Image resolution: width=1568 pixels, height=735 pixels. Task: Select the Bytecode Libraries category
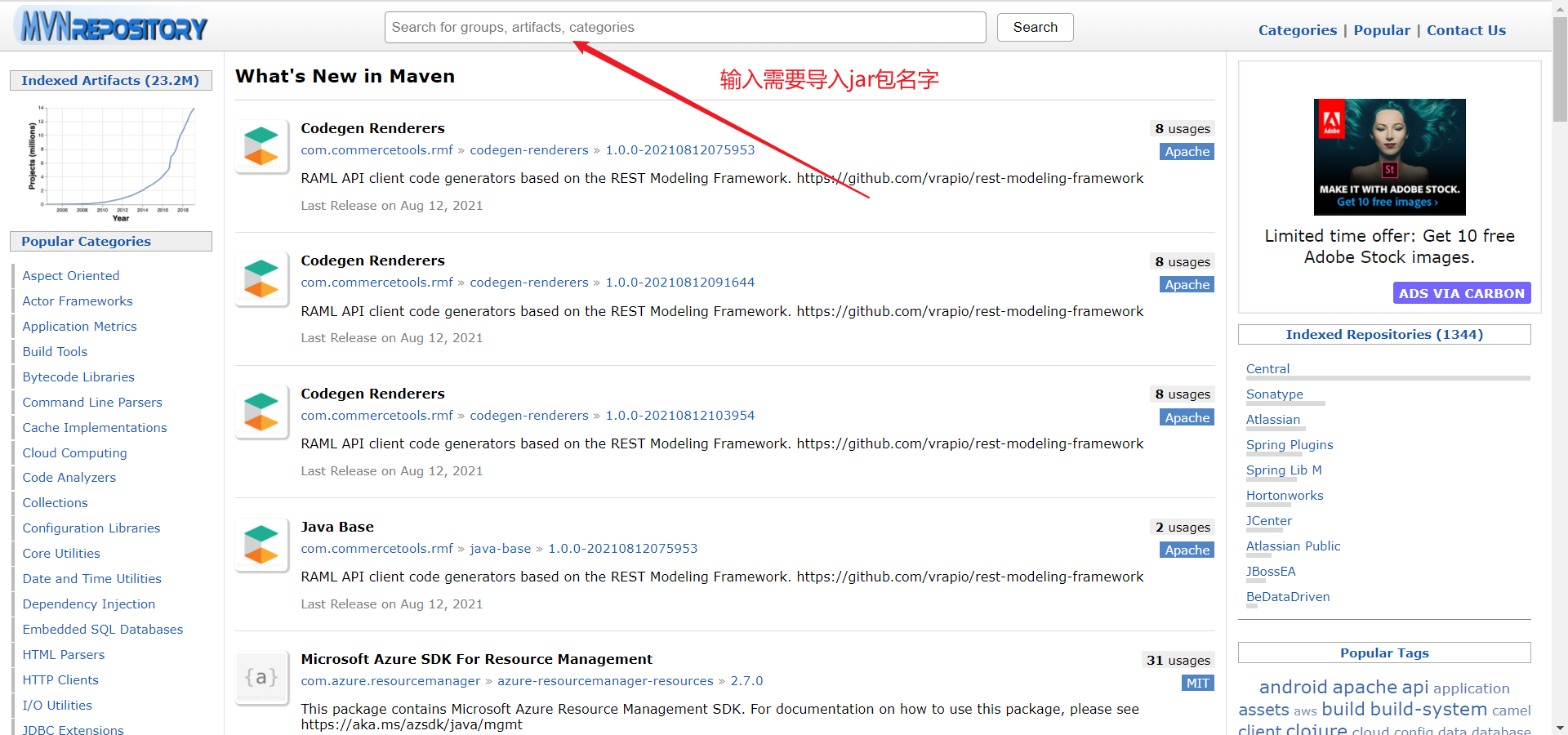click(x=78, y=376)
